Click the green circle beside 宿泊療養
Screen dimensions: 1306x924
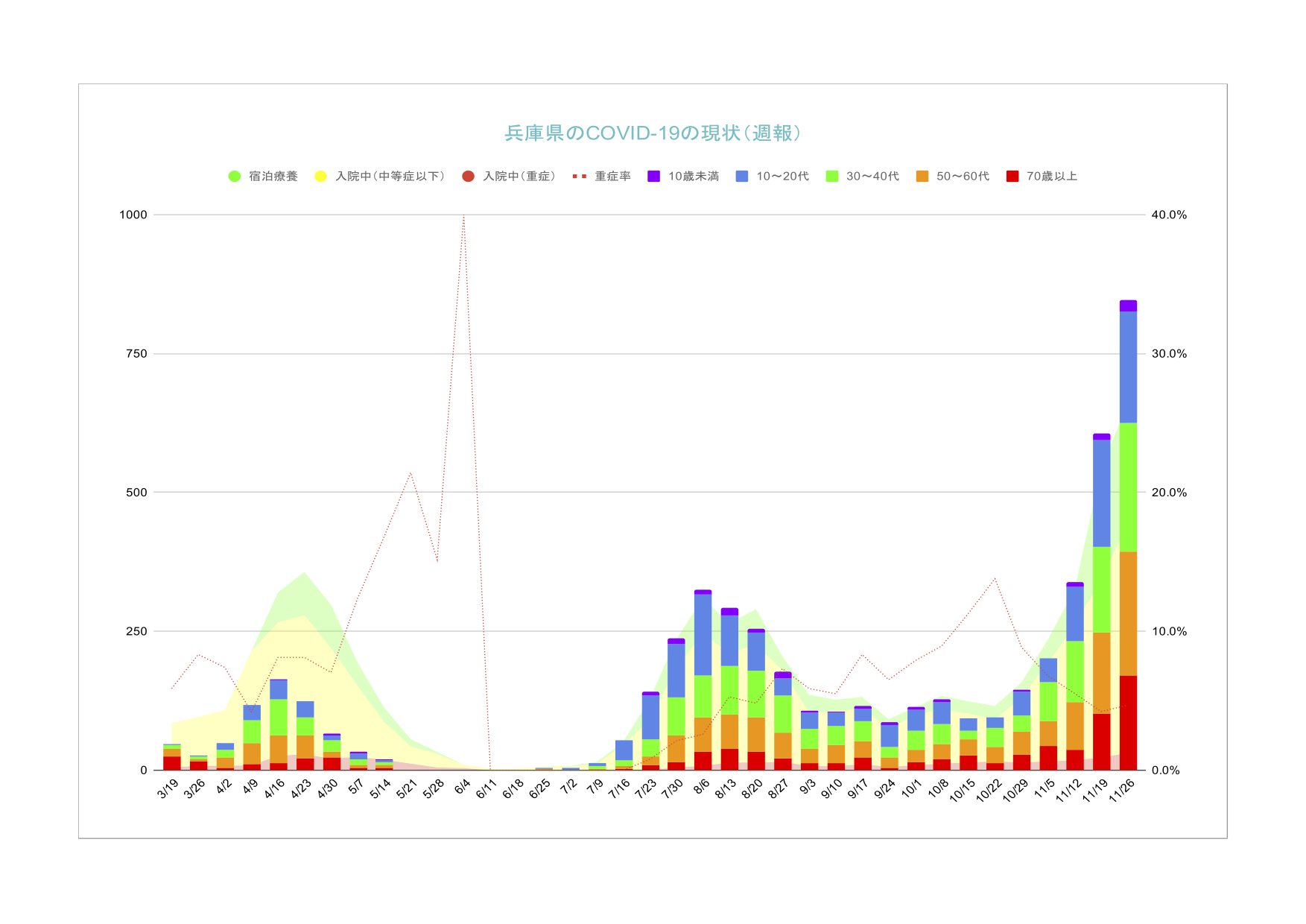pos(235,177)
